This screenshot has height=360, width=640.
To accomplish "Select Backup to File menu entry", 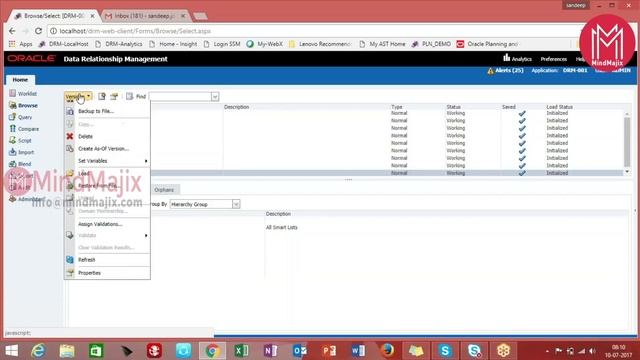I will tap(96, 111).
